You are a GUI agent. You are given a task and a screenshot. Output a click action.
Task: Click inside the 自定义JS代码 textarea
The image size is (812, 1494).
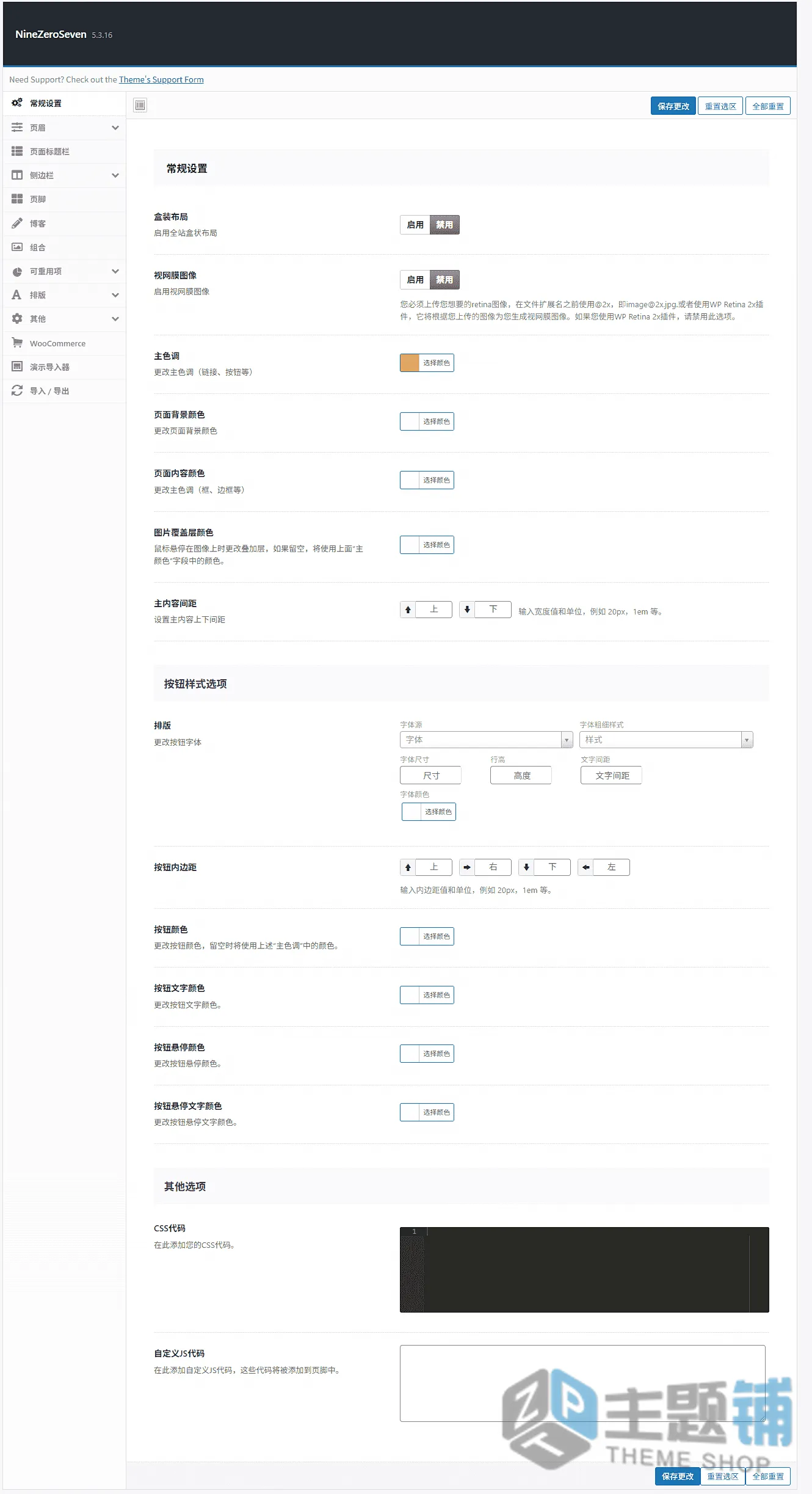(x=582, y=1383)
